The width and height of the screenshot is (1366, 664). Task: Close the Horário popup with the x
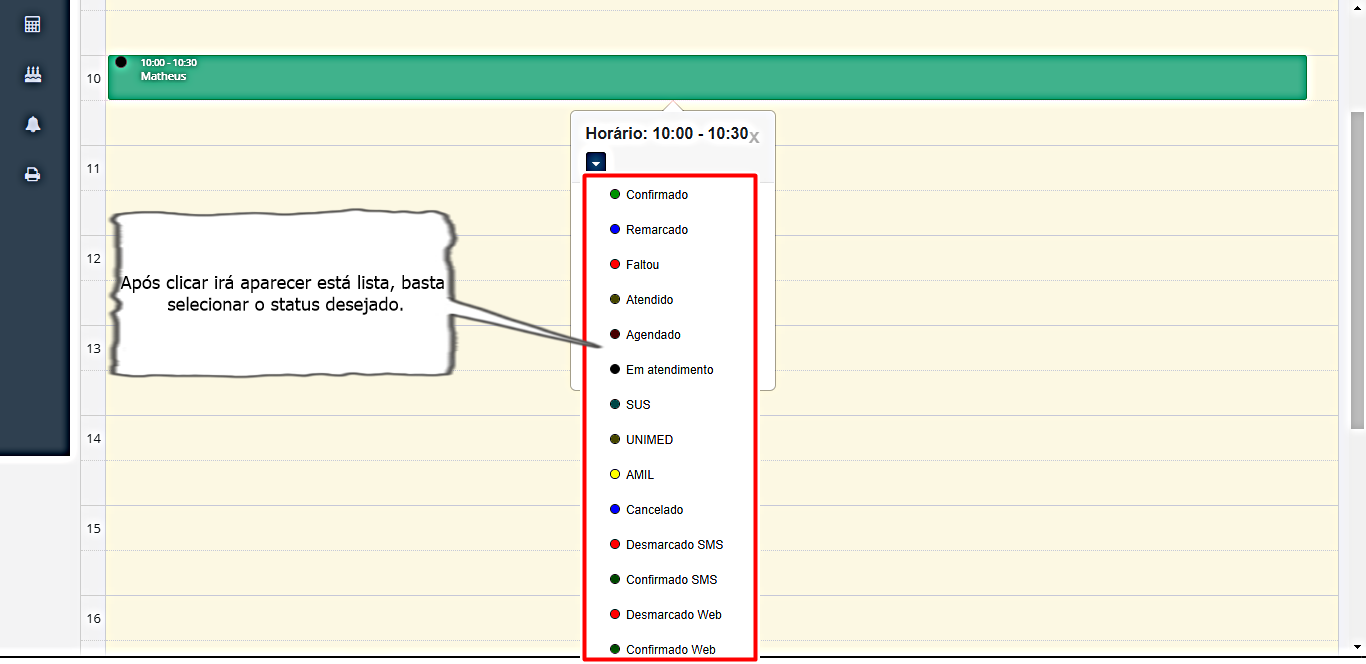coord(754,138)
